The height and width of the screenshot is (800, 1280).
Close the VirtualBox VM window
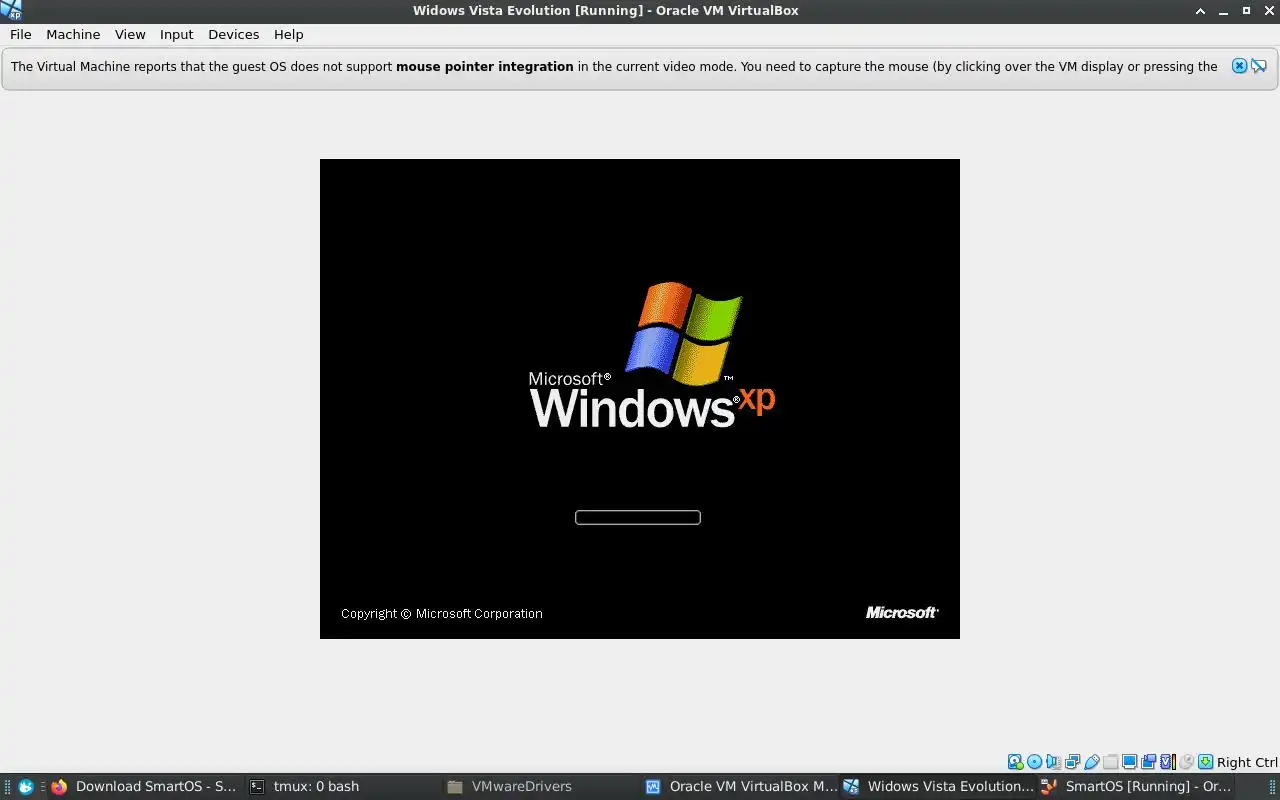pos(1269,10)
